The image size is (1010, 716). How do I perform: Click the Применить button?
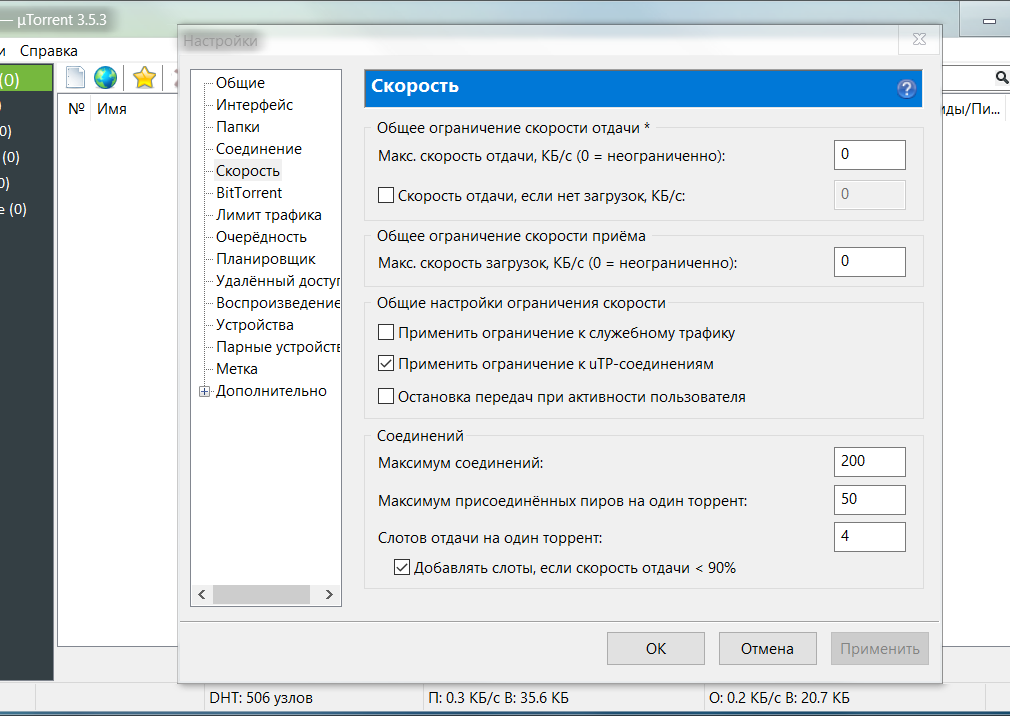click(880, 648)
